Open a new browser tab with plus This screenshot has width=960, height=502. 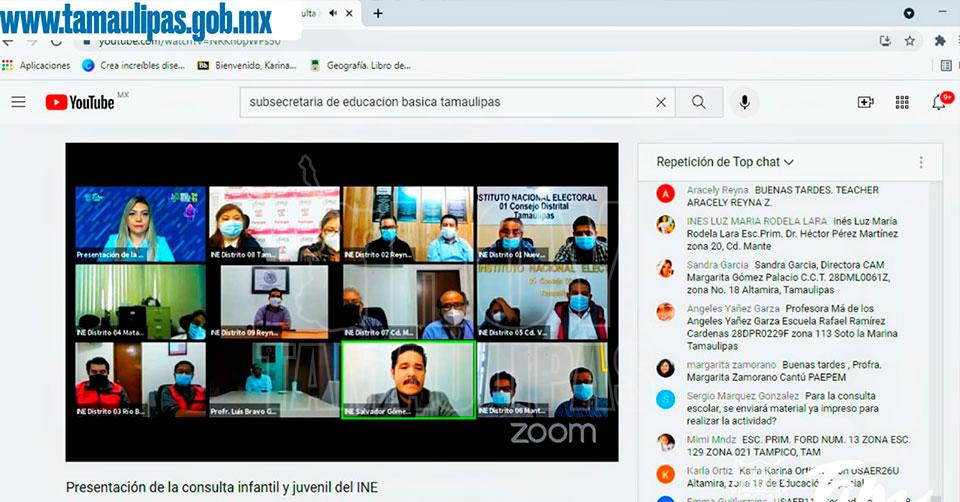point(378,13)
